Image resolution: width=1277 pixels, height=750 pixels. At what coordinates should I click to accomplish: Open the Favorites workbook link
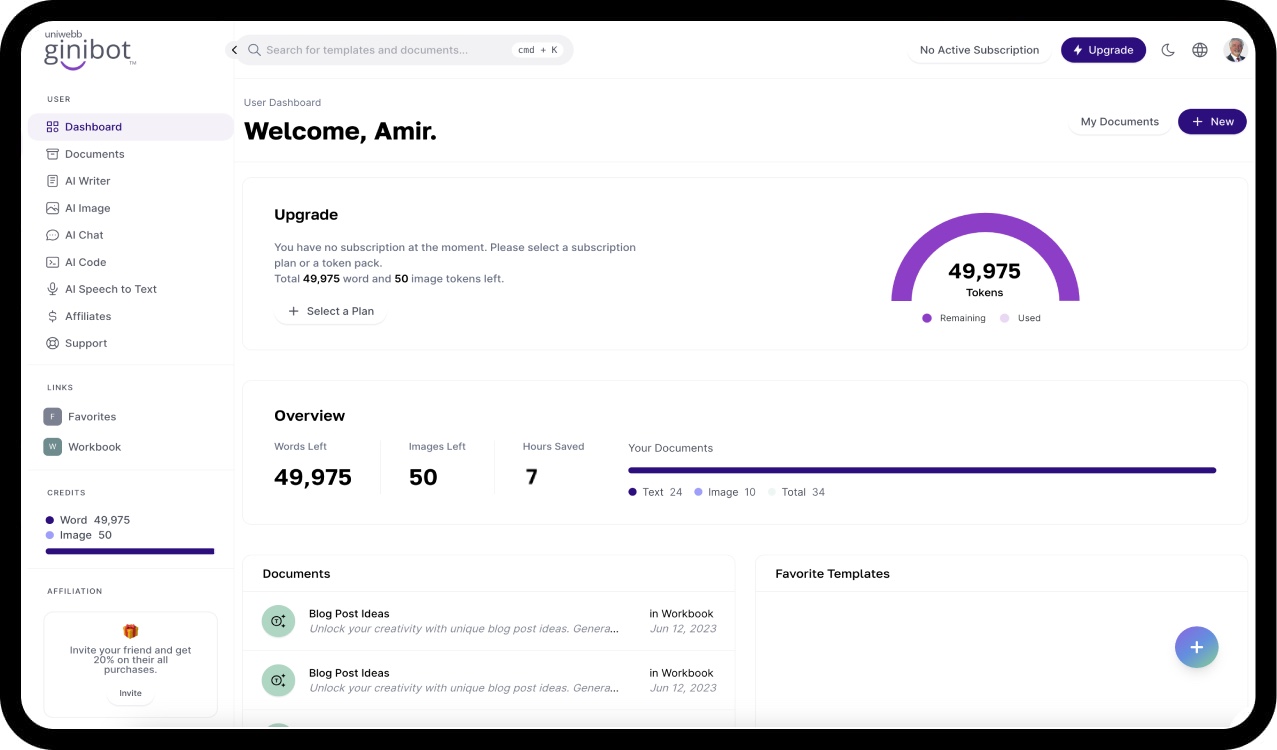tap(92, 416)
